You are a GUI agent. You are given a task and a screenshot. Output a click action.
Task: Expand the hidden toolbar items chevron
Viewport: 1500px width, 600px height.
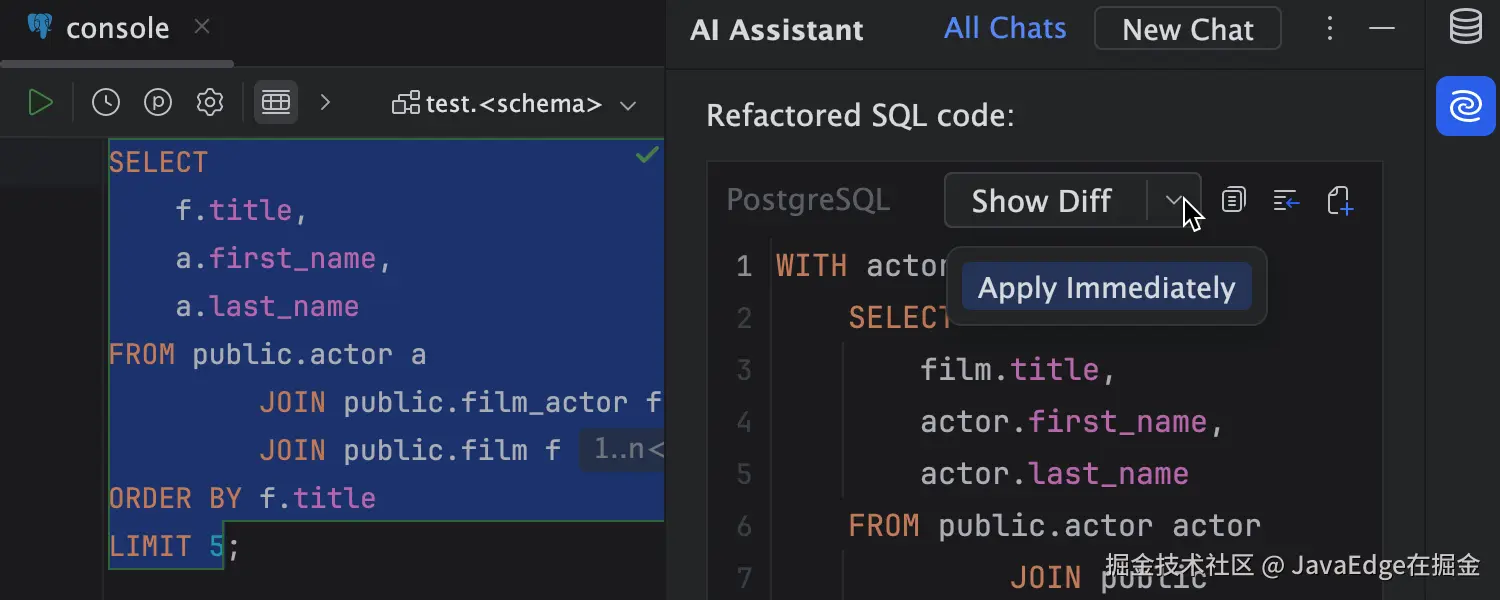325,102
